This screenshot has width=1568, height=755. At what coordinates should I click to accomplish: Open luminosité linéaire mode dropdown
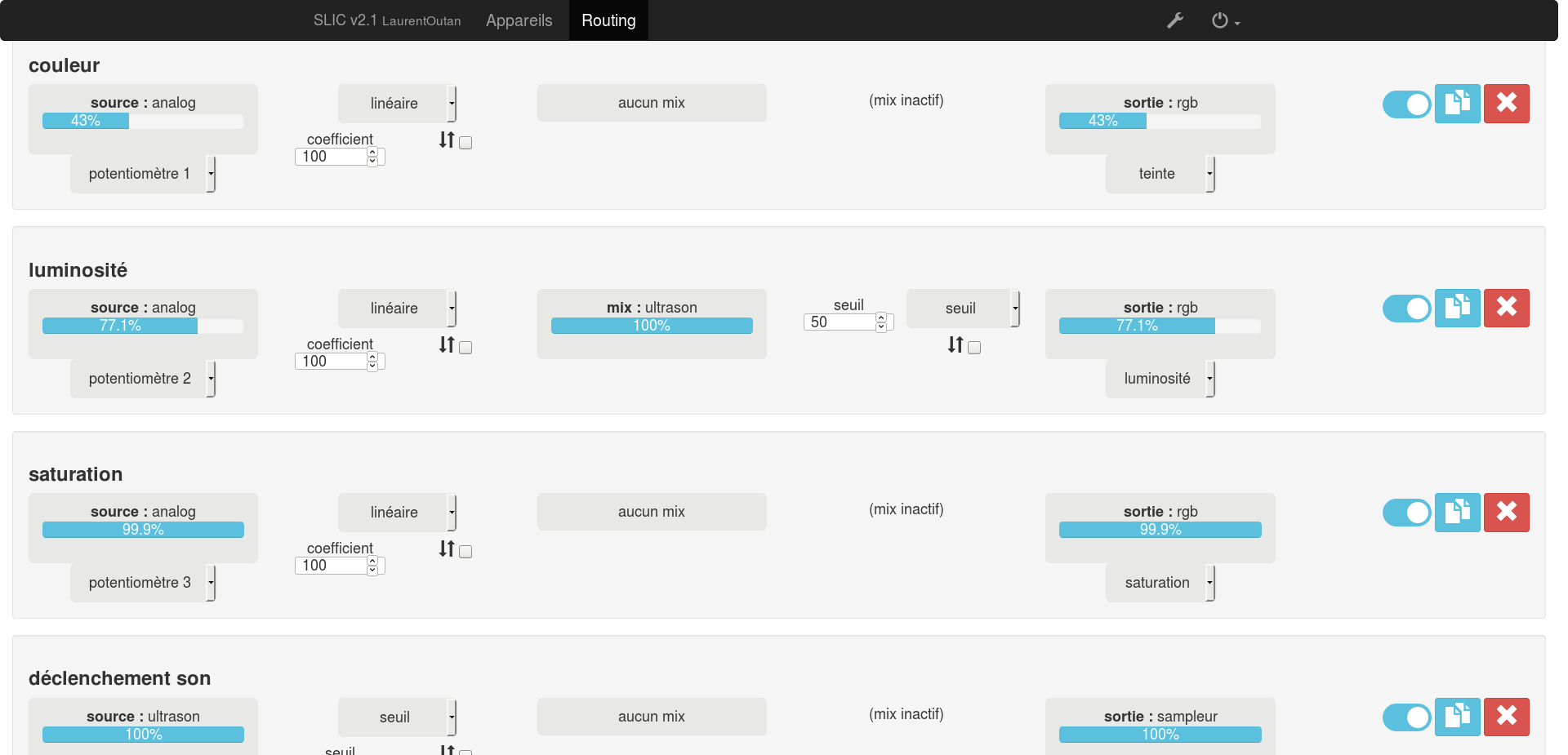[x=398, y=309]
